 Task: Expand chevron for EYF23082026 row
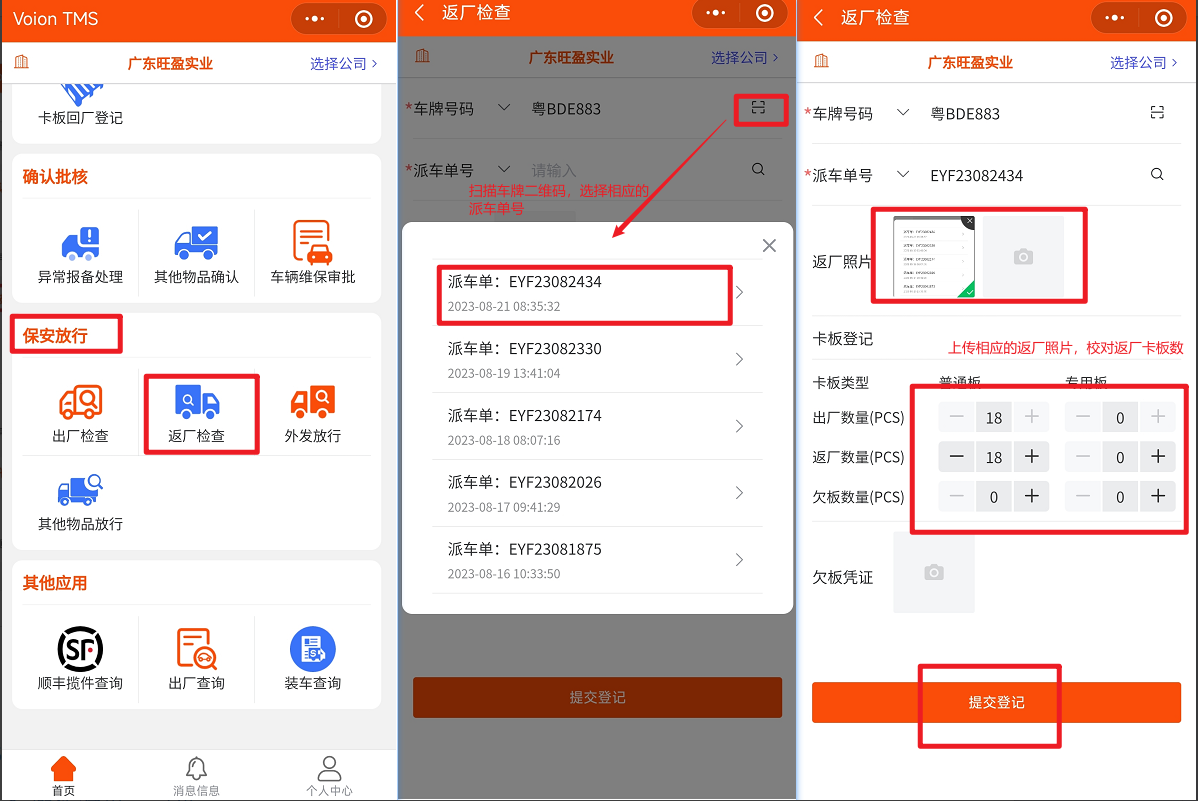[739, 493]
